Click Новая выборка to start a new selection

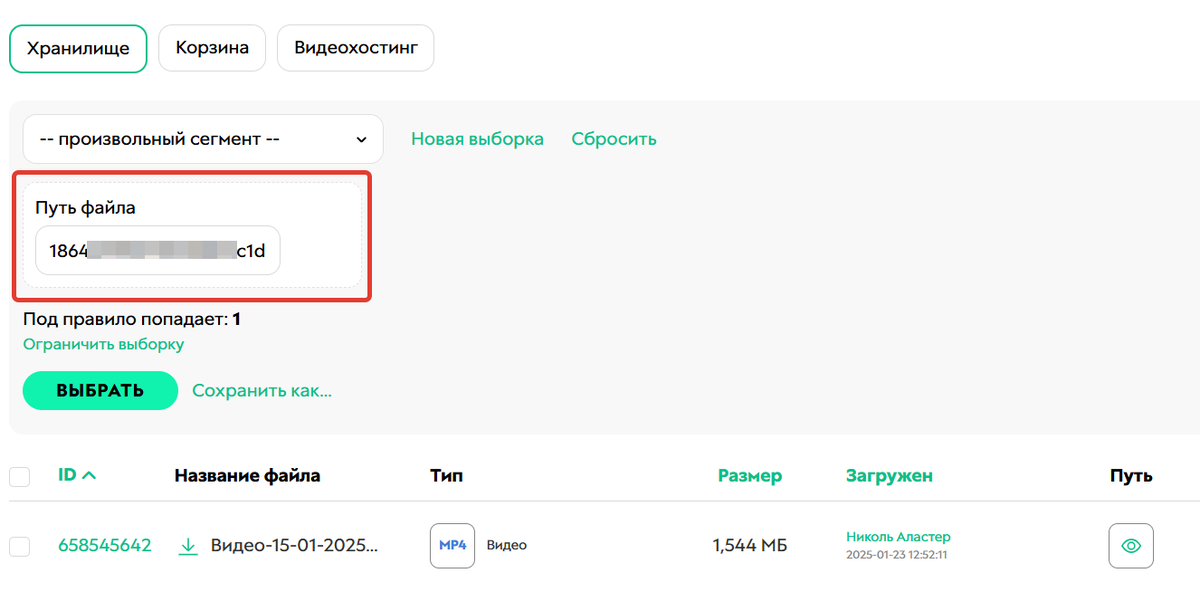477,138
